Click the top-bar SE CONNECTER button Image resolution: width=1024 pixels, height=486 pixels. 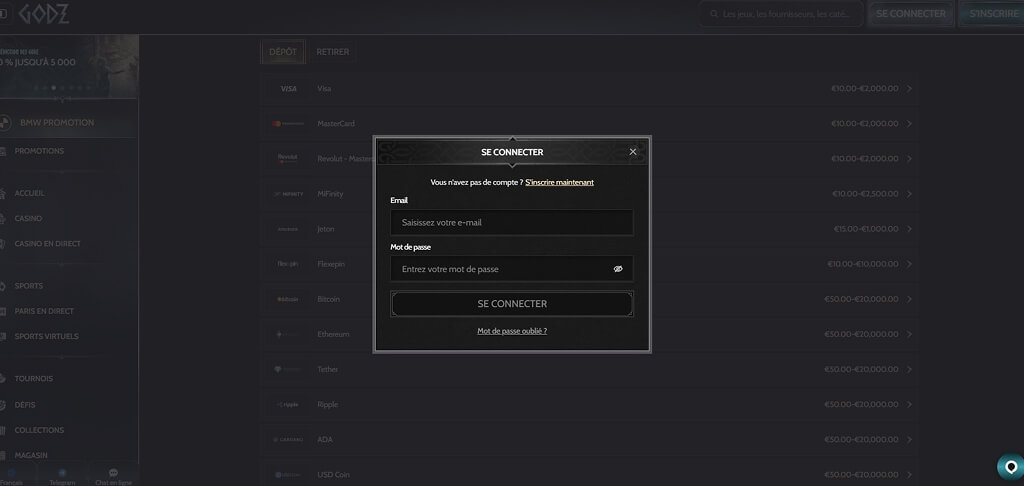[910, 14]
